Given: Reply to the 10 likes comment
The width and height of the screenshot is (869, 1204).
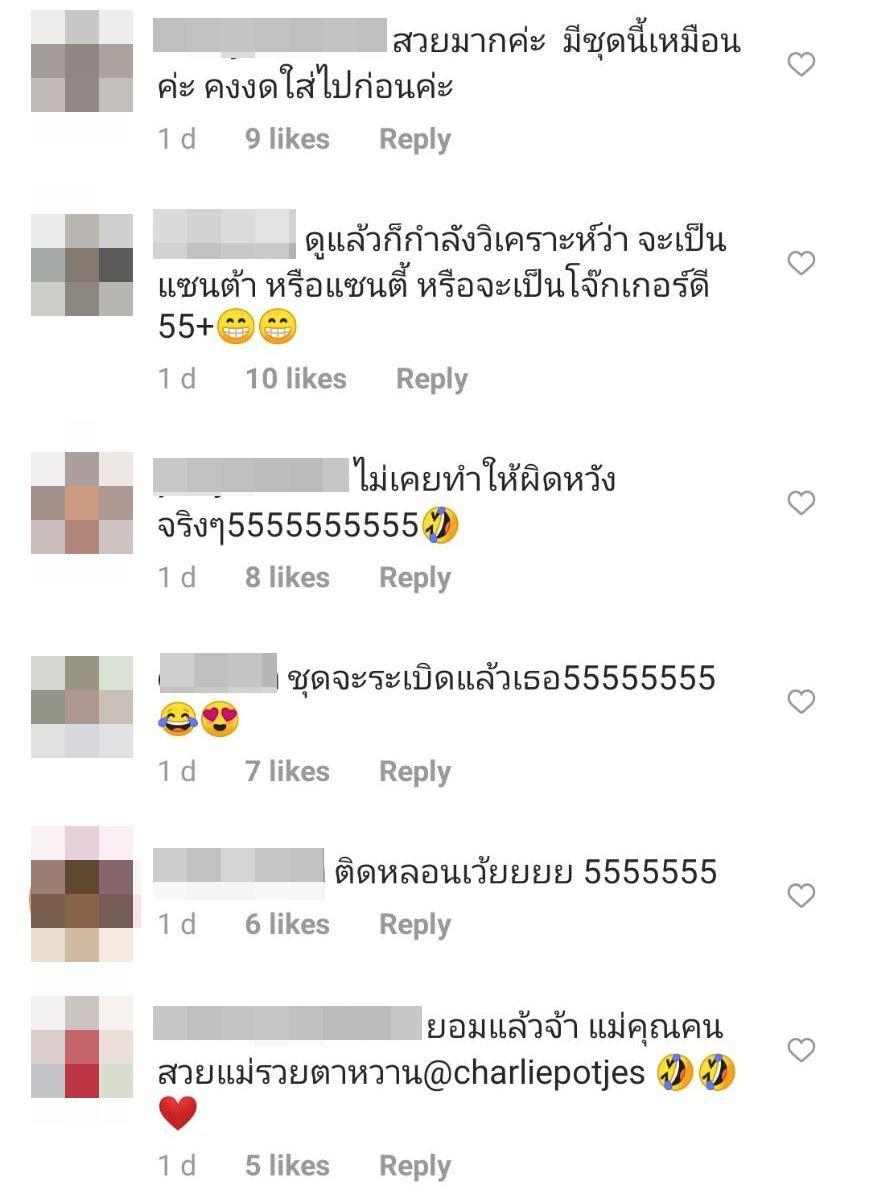Looking at the screenshot, I should (432, 379).
